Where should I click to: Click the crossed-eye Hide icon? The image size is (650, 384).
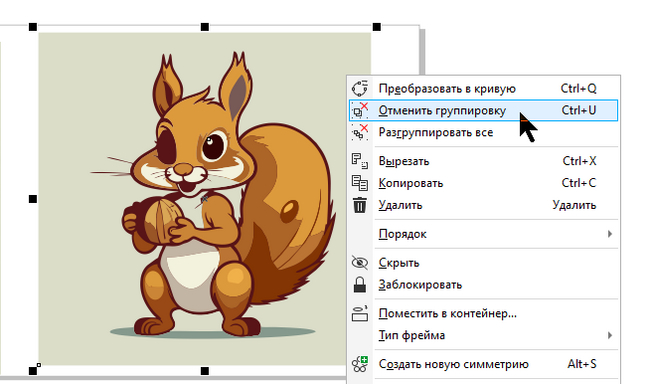point(359,262)
